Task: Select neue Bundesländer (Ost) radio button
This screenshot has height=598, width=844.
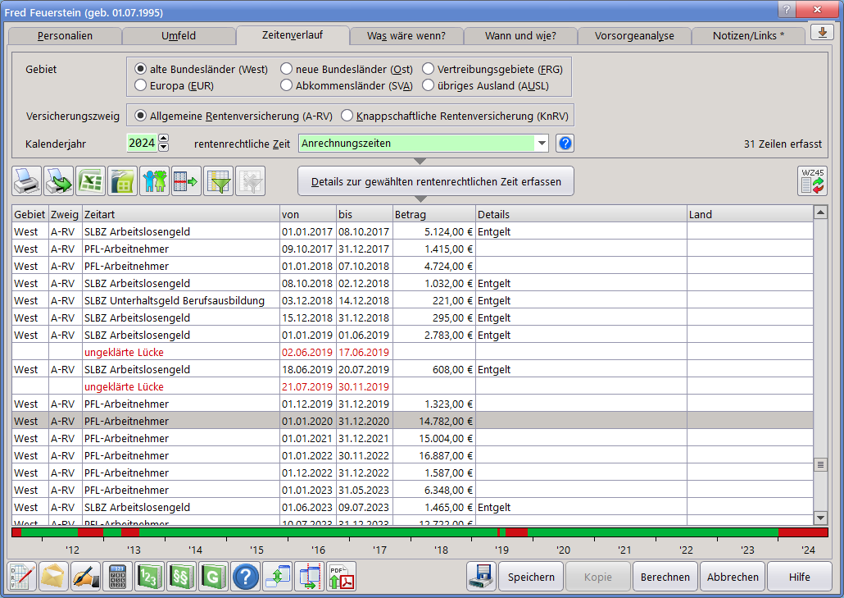Action: click(x=287, y=69)
